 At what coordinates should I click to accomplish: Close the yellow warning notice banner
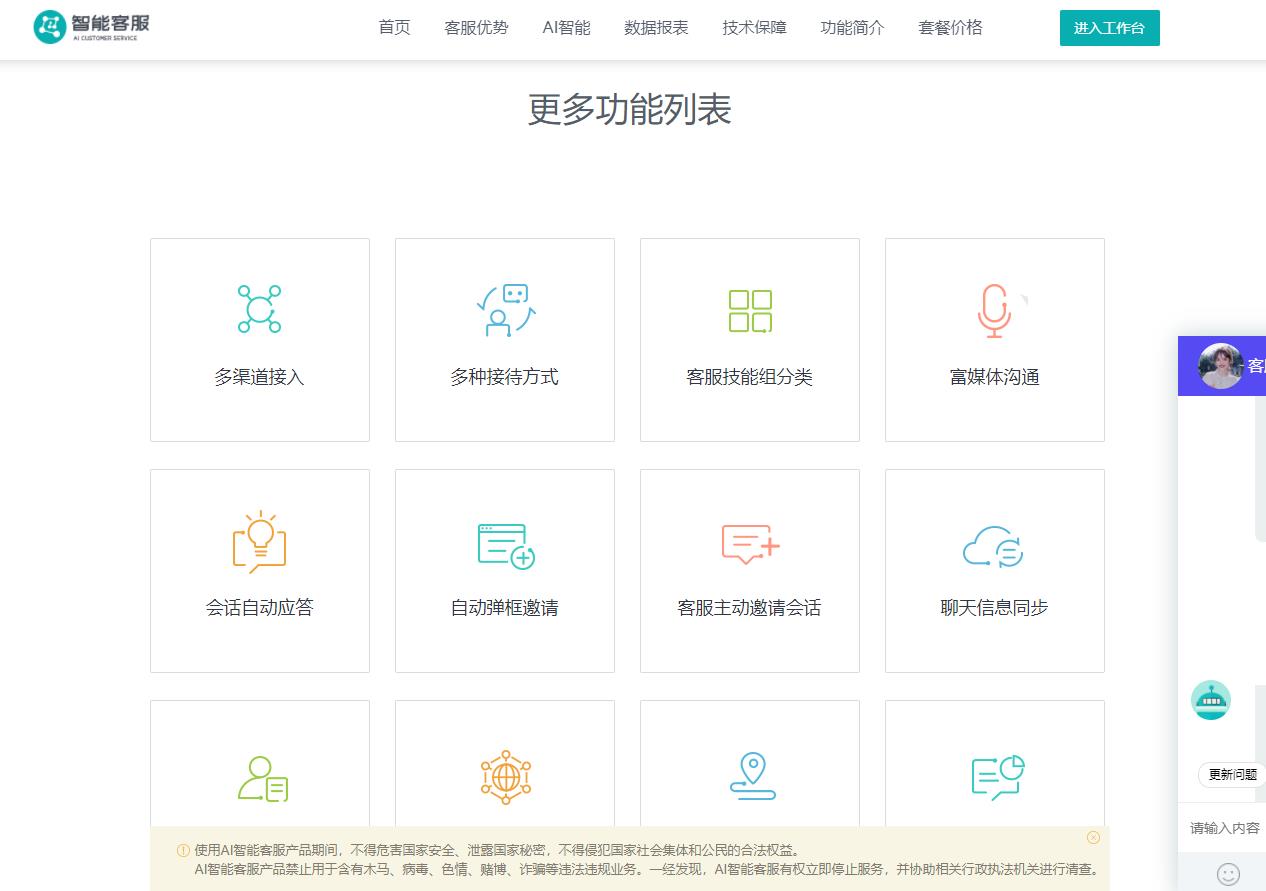1093,837
